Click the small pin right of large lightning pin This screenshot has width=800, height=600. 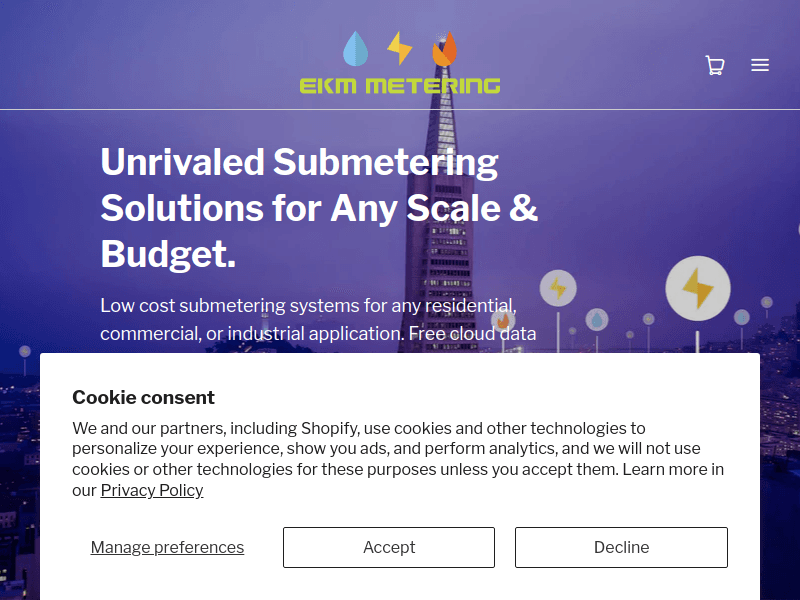(x=741, y=317)
